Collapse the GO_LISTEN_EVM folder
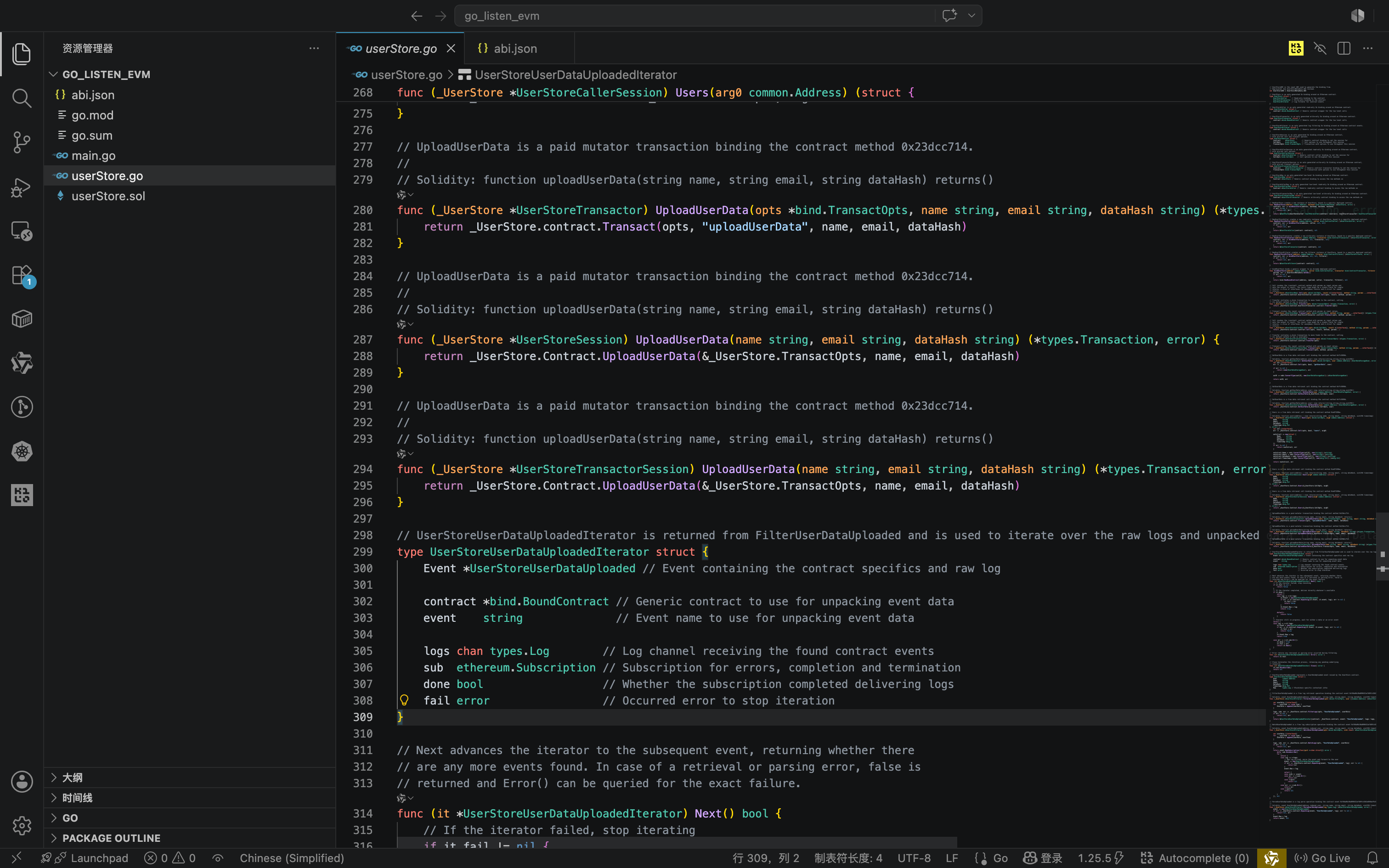Screen dimensions: 1389x868 (x=106, y=74)
